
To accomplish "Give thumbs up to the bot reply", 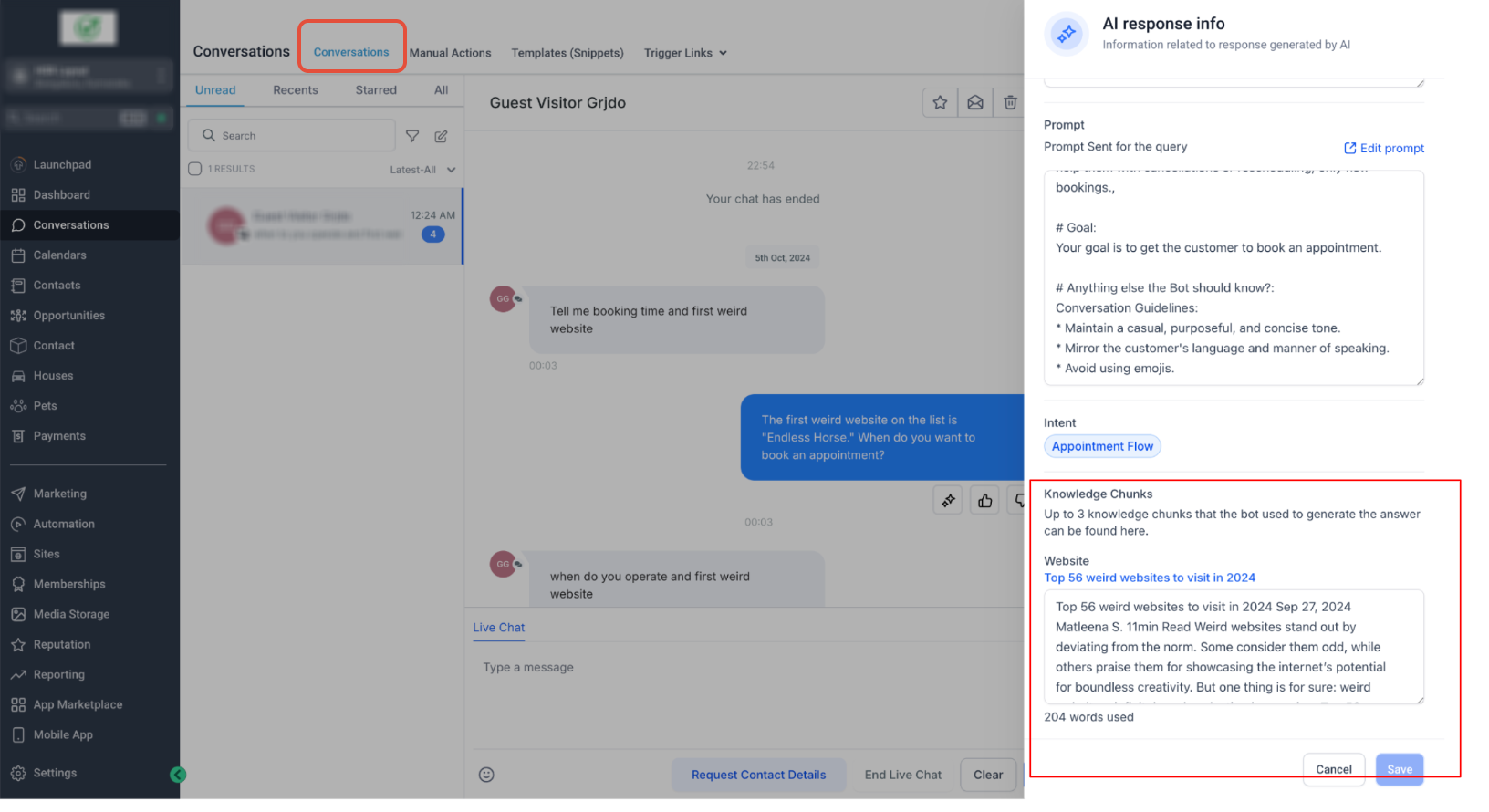I will pyautogui.click(x=984, y=500).
